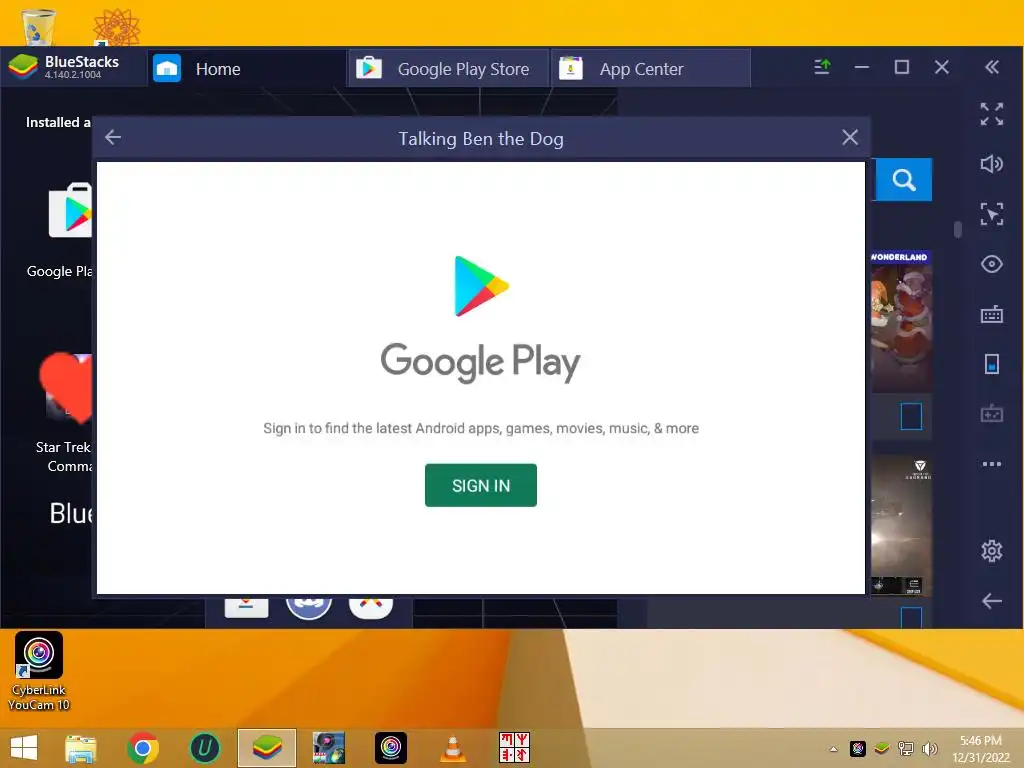The height and width of the screenshot is (768, 1024).
Task: Collapse the sidebar with double chevron
Action: coord(991,67)
